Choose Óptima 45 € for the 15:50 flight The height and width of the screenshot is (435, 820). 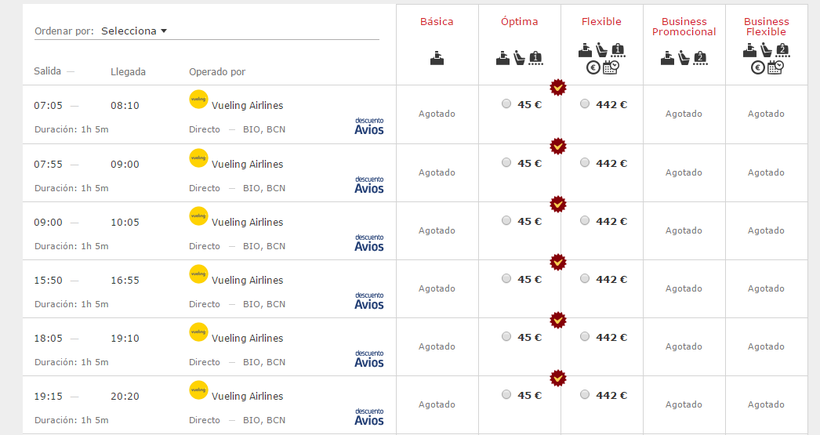point(506,278)
